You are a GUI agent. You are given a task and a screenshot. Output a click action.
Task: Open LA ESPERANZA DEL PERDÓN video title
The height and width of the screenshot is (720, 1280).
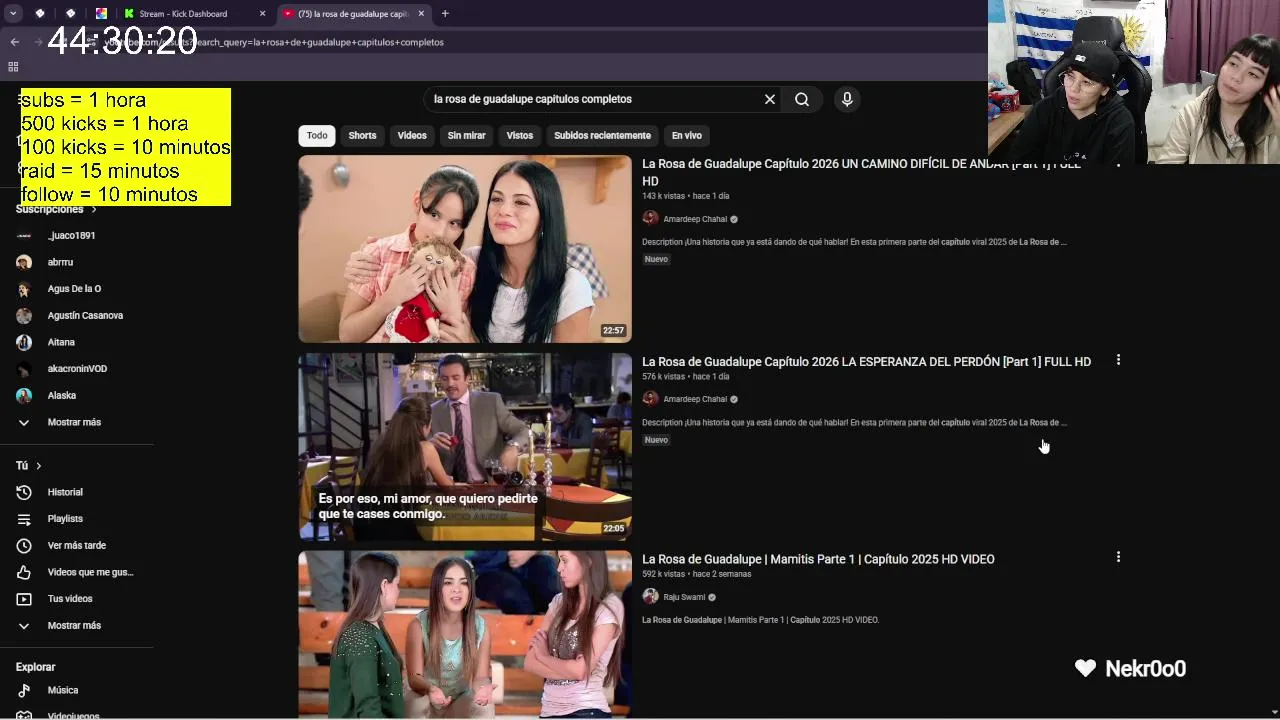pyautogui.click(x=866, y=361)
